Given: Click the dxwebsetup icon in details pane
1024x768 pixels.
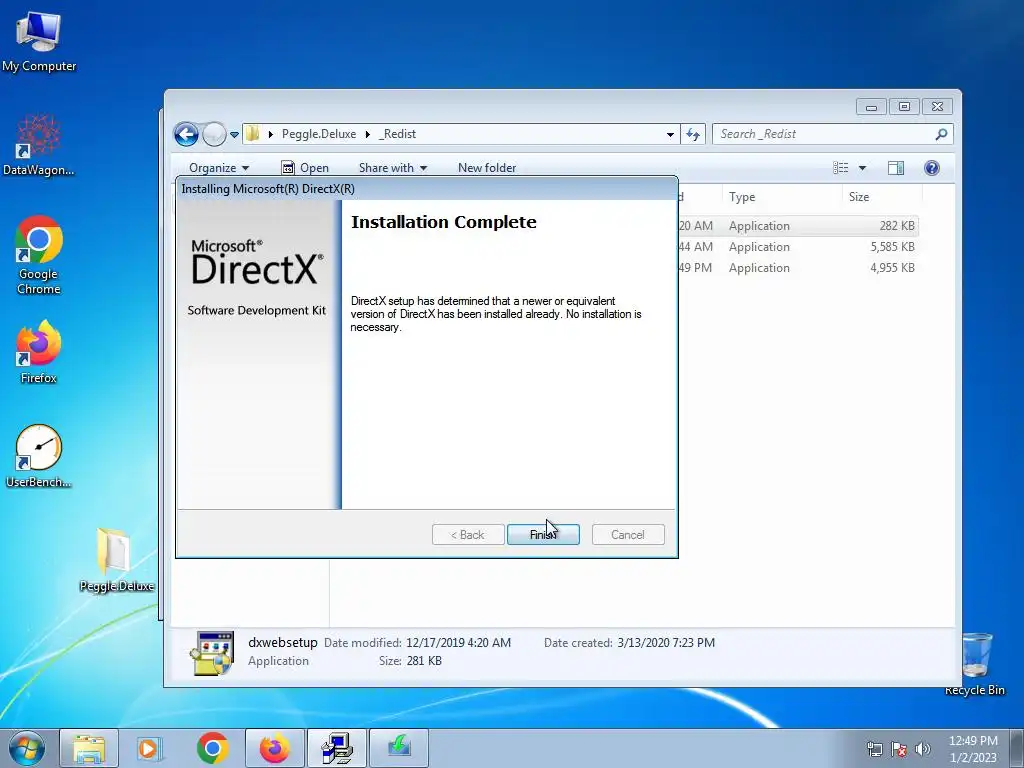Looking at the screenshot, I should click(x=212, y=653).
